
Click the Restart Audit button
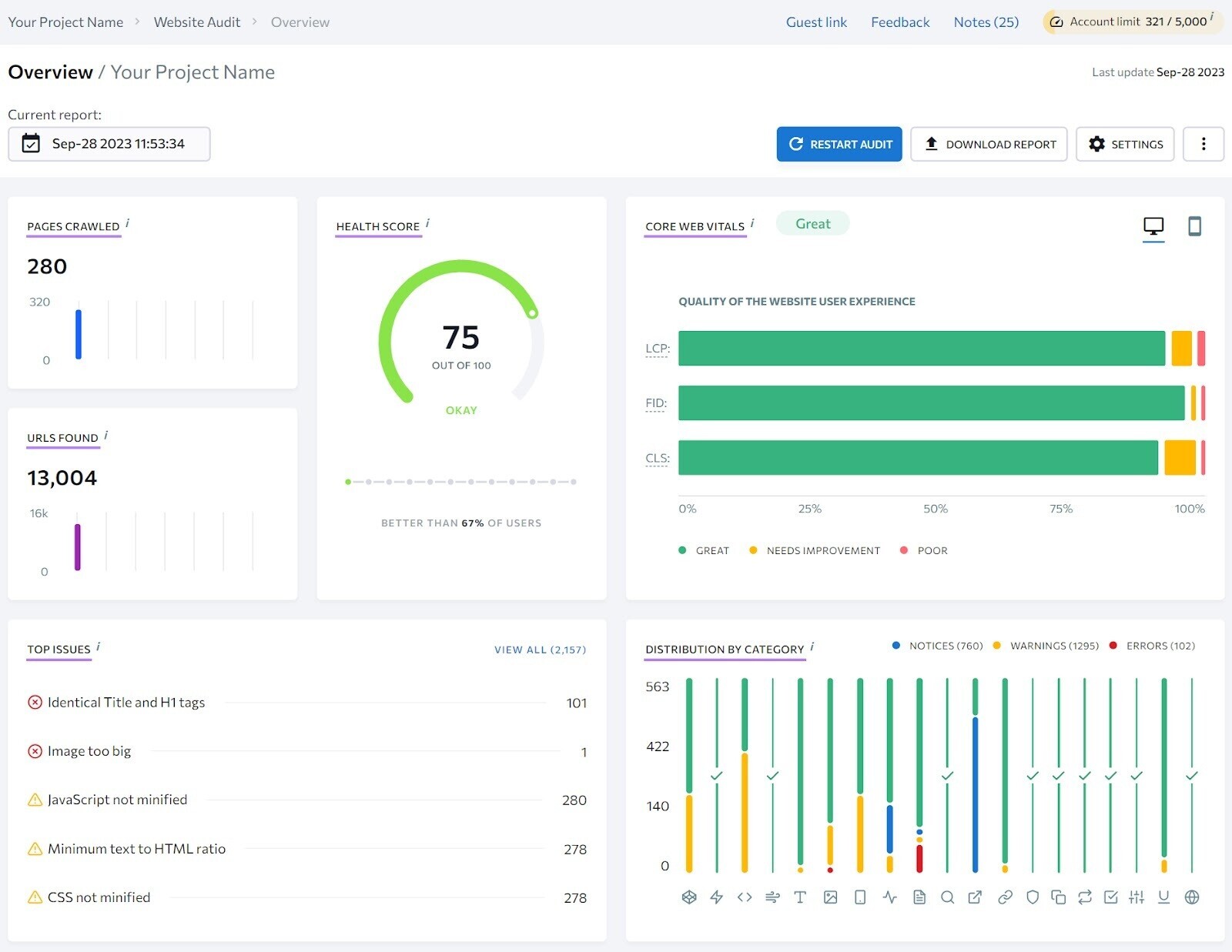click(x=839, y=144)
